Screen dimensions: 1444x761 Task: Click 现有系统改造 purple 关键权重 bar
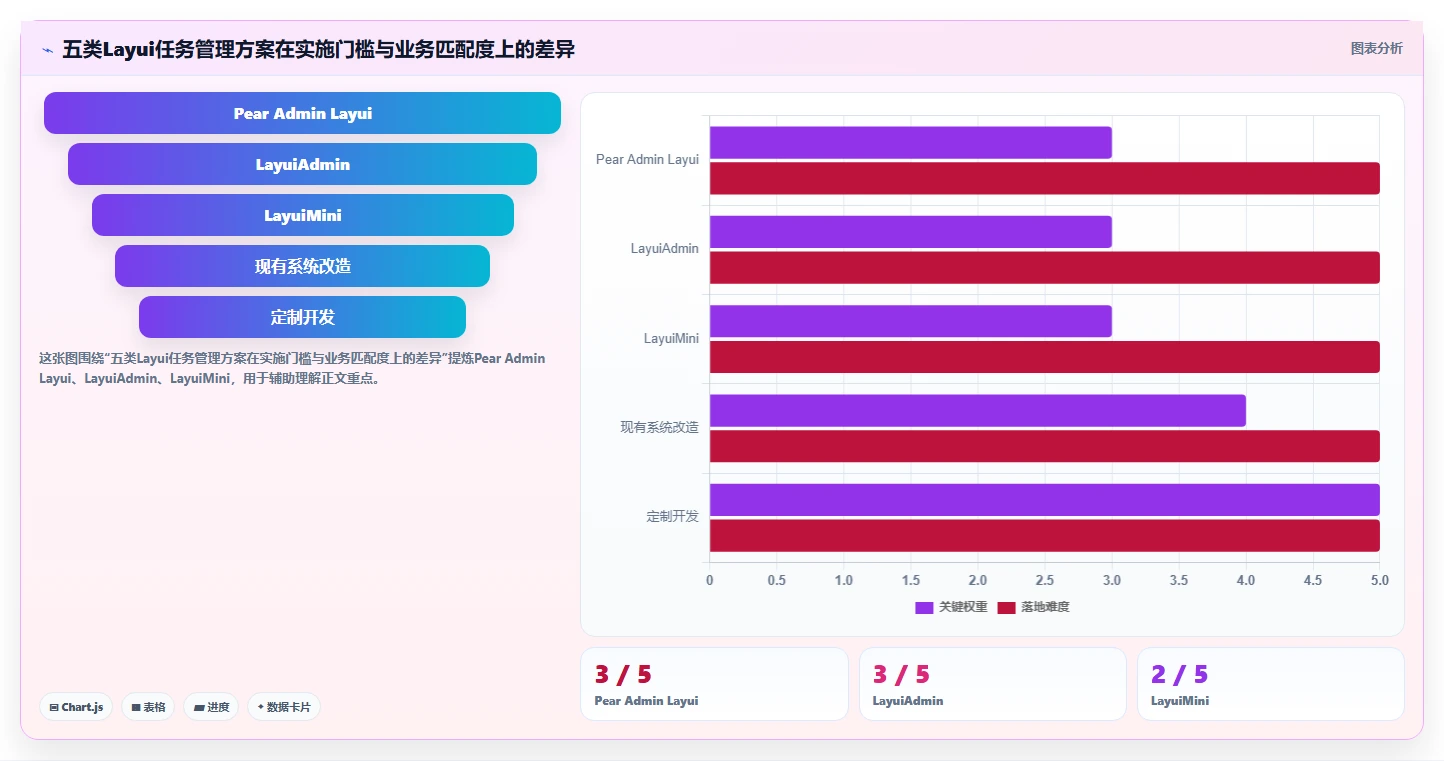pyautogui.click(x=977, y=410)
